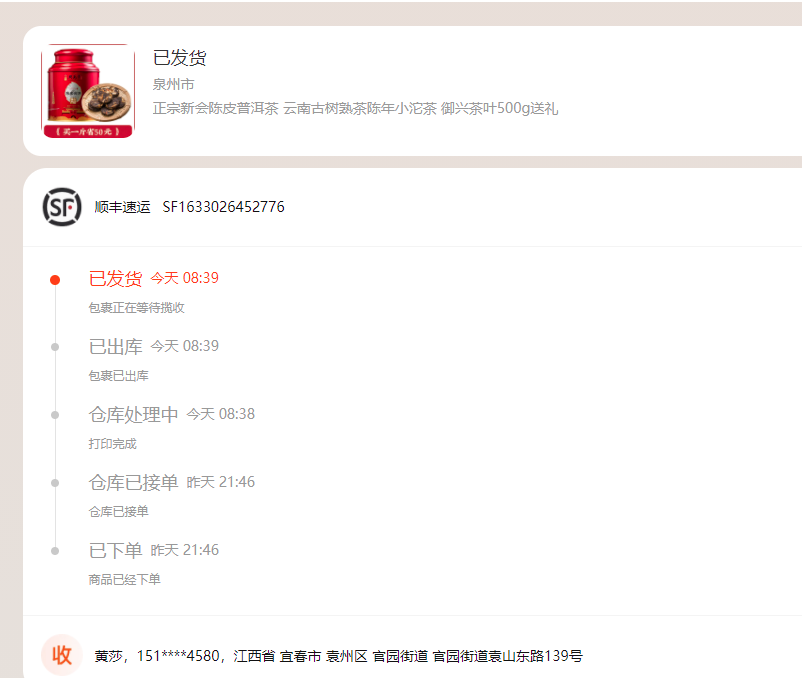Click the 已出库 今天 08:39 entry
802x678 pixels.
[x=153, y=346]
